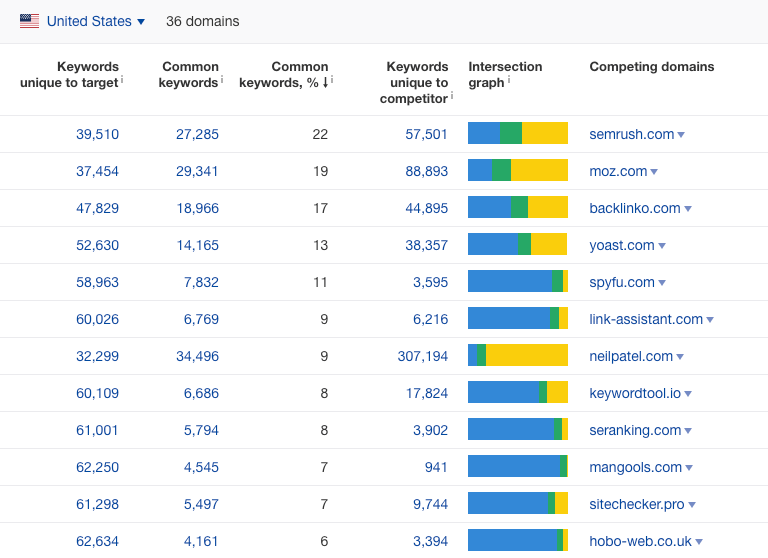The image size is (768, 558).
Task: Expand the mangools.com dropdown arrow
Action: pyautogui.click(x=689, y=468)
